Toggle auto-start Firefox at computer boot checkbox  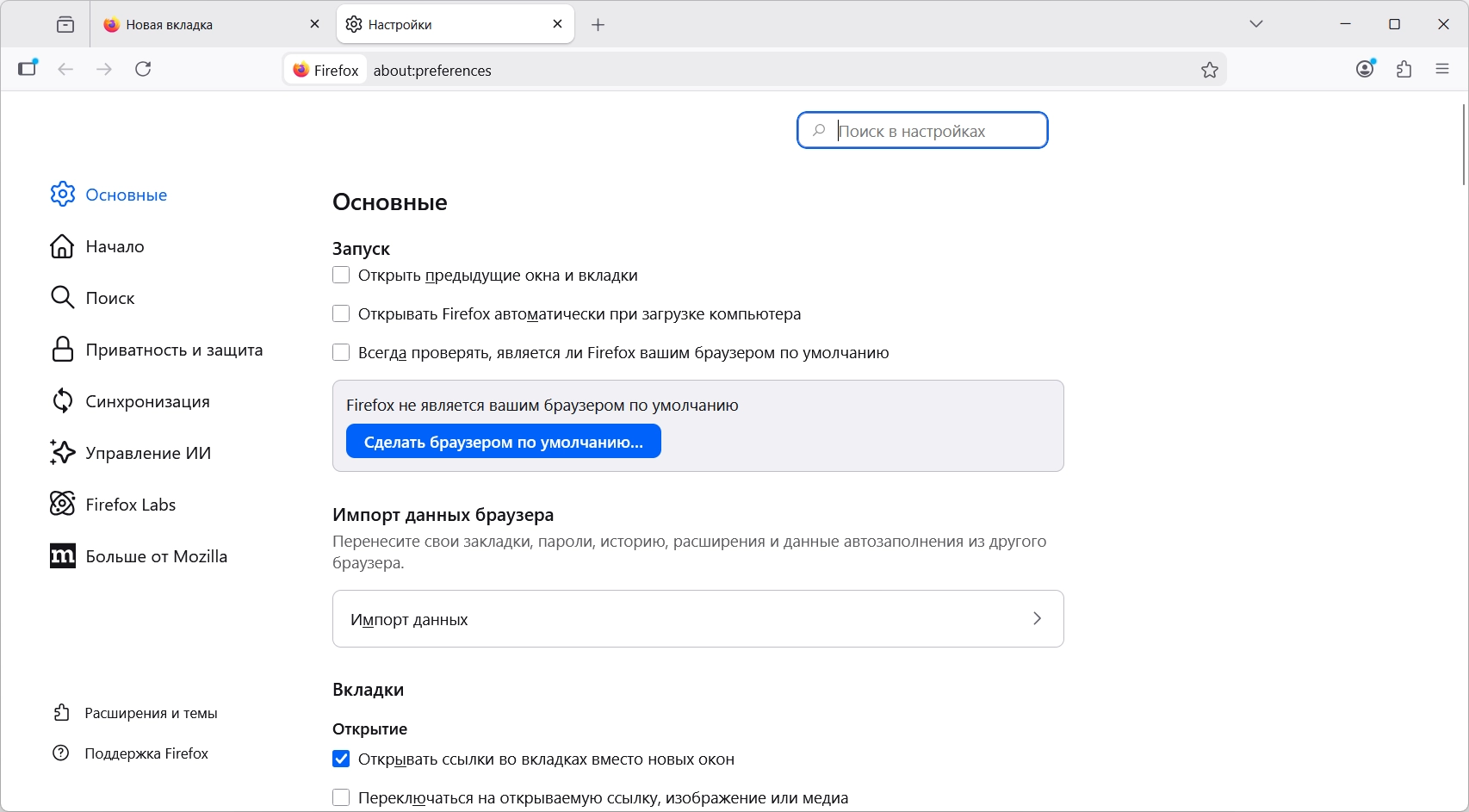pos(341,314)
